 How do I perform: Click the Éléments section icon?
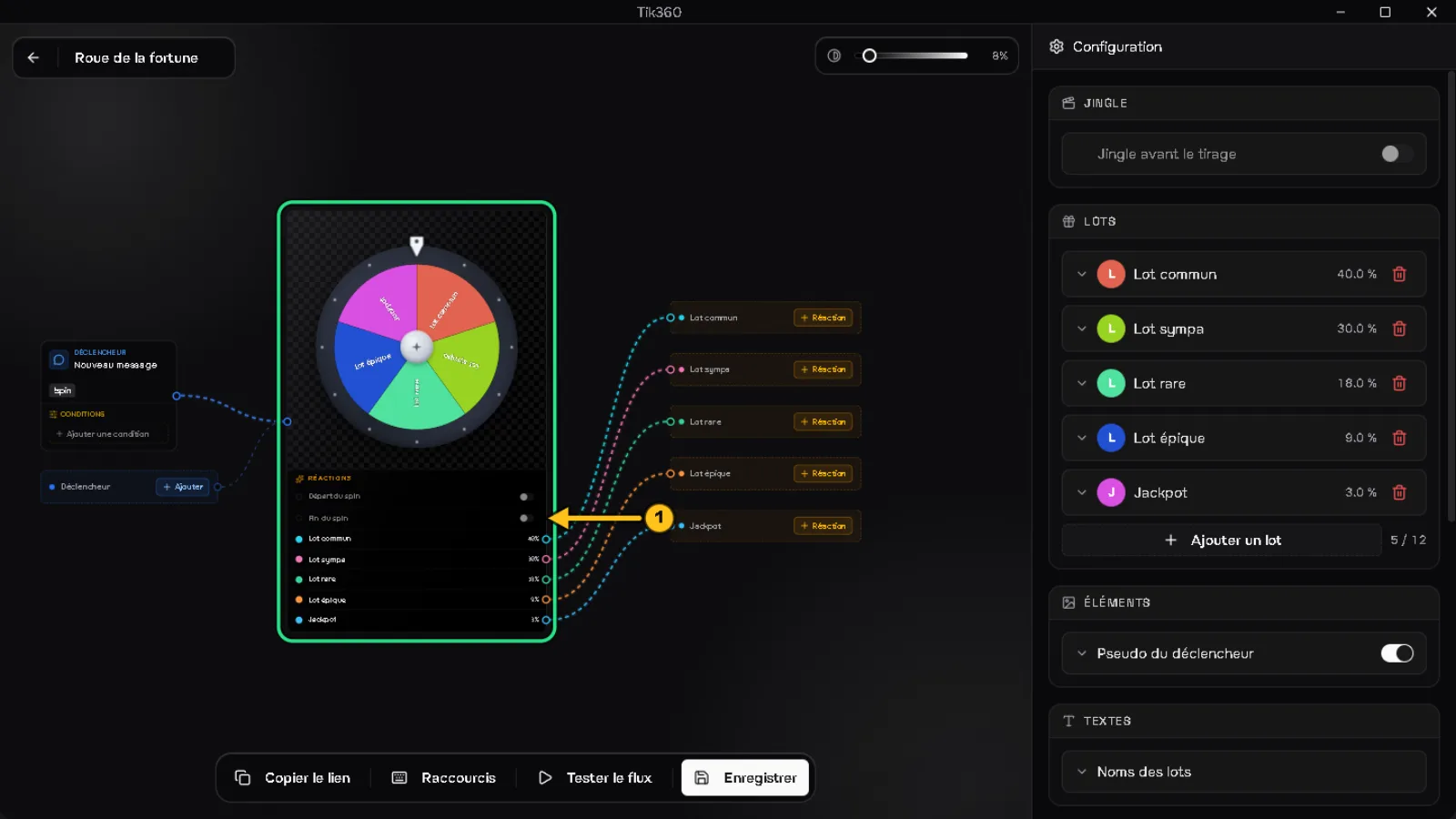1068,602
